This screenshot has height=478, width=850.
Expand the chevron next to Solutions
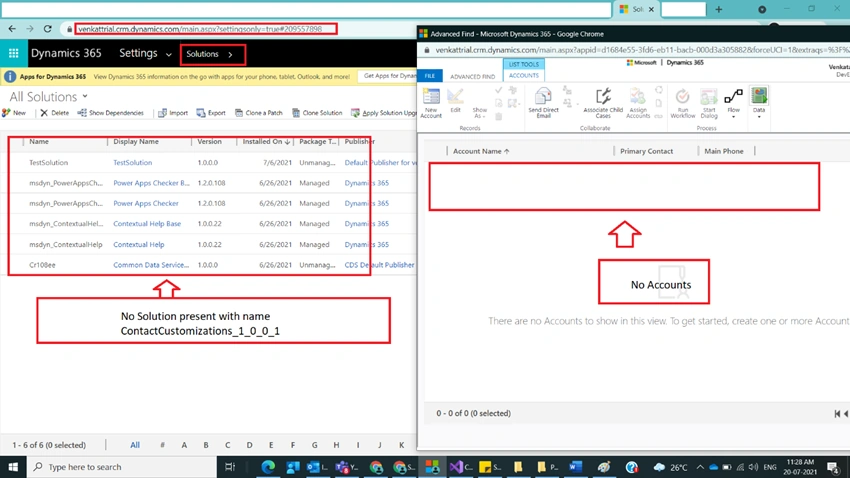[230, 55]
